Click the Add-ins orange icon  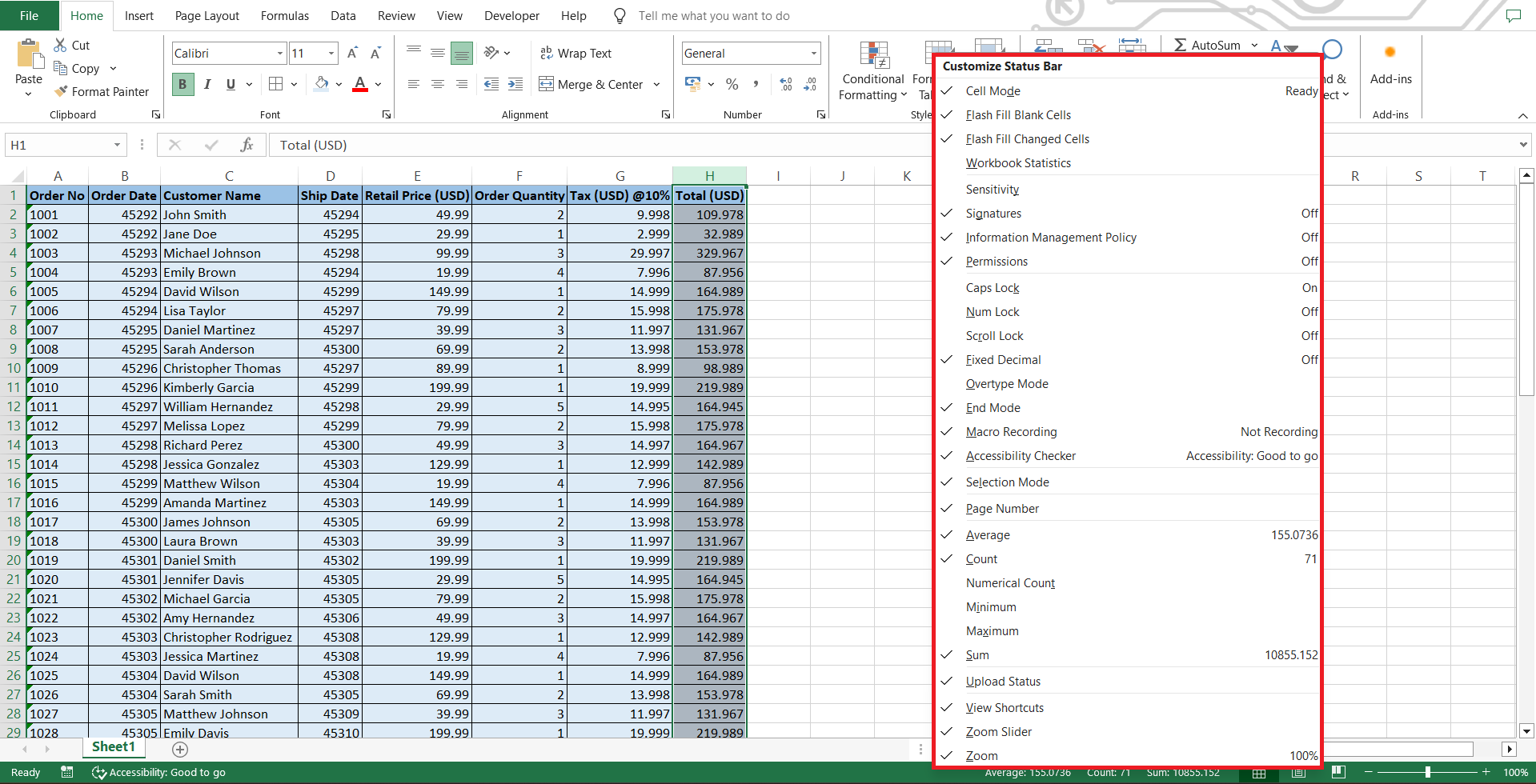tap(1390, 52)
